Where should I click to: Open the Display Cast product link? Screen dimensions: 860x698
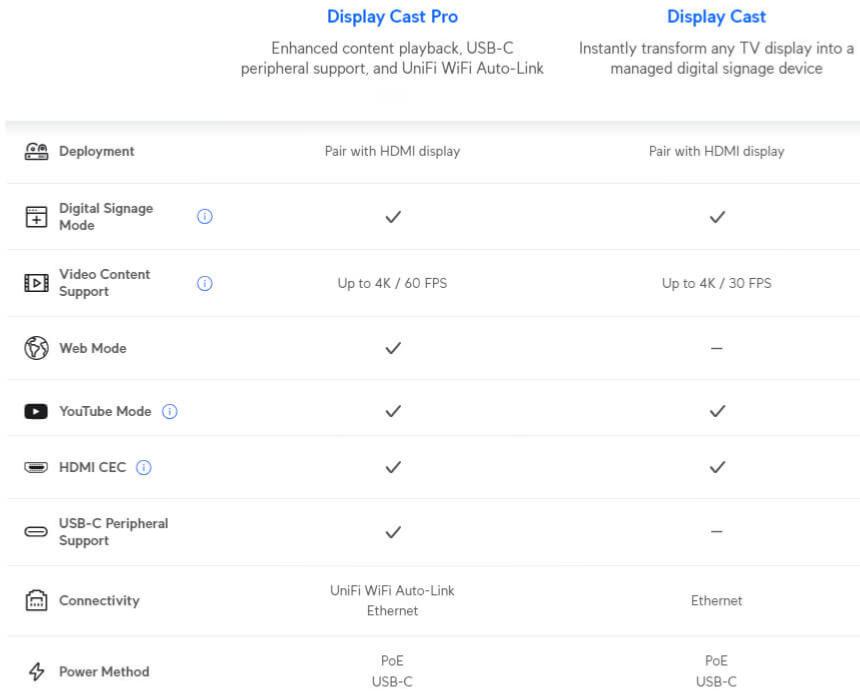click(716, 17)
